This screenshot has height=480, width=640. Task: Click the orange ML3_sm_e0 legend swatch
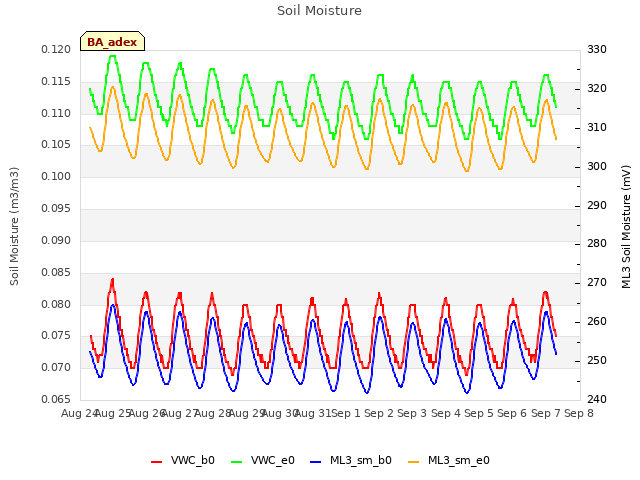tap(413, 462)
